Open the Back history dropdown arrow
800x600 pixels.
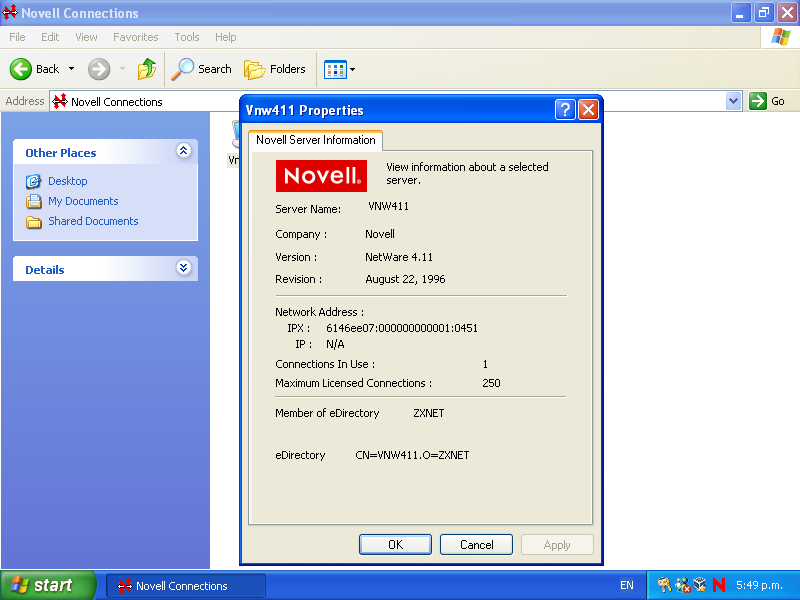[71, 69]
